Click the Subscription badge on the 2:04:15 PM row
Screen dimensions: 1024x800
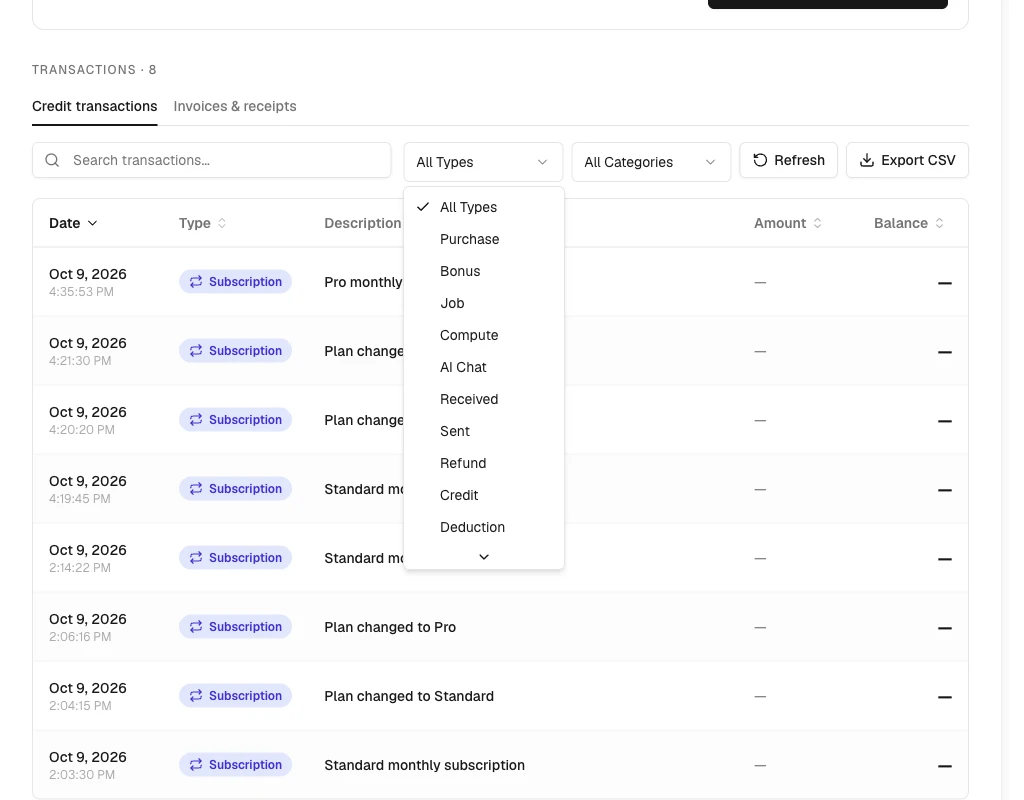click(x=235, y=696)
